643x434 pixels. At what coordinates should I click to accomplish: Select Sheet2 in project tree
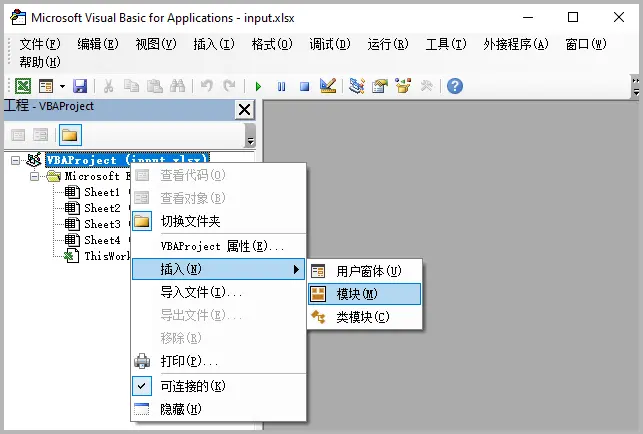pos(102,208)
